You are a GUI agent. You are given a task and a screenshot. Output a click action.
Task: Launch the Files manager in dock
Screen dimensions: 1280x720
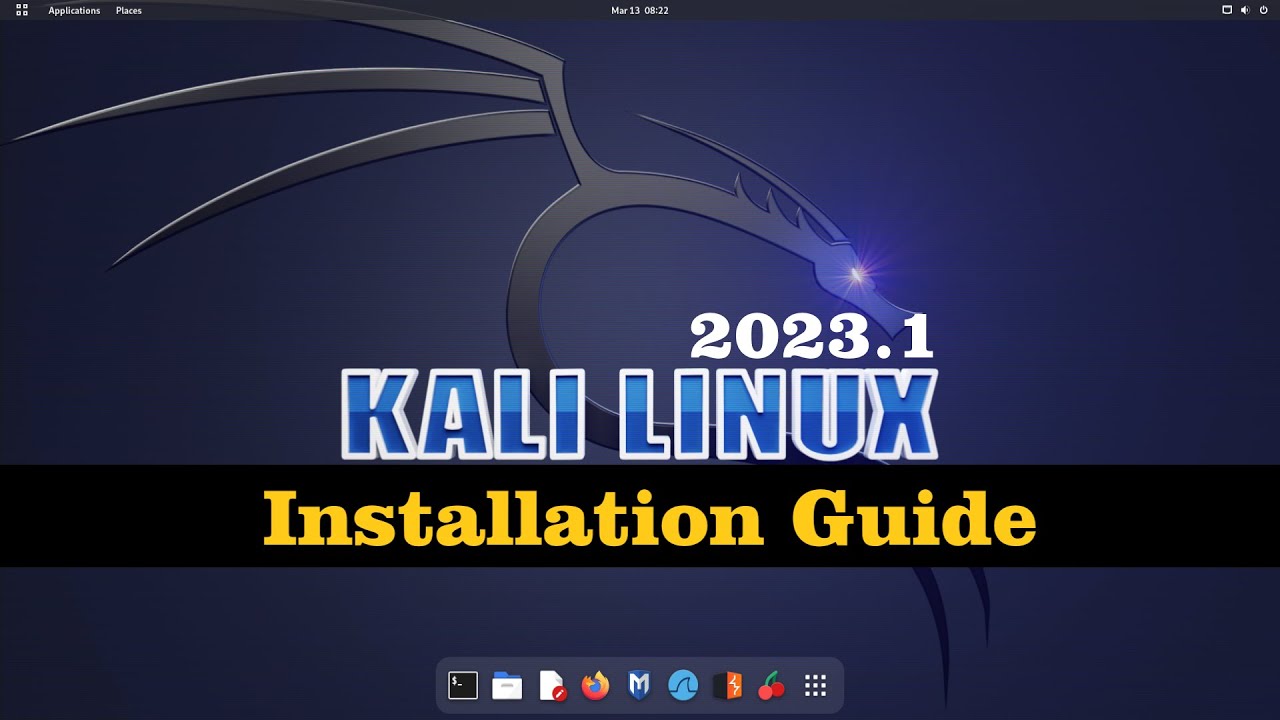(507, 685)
